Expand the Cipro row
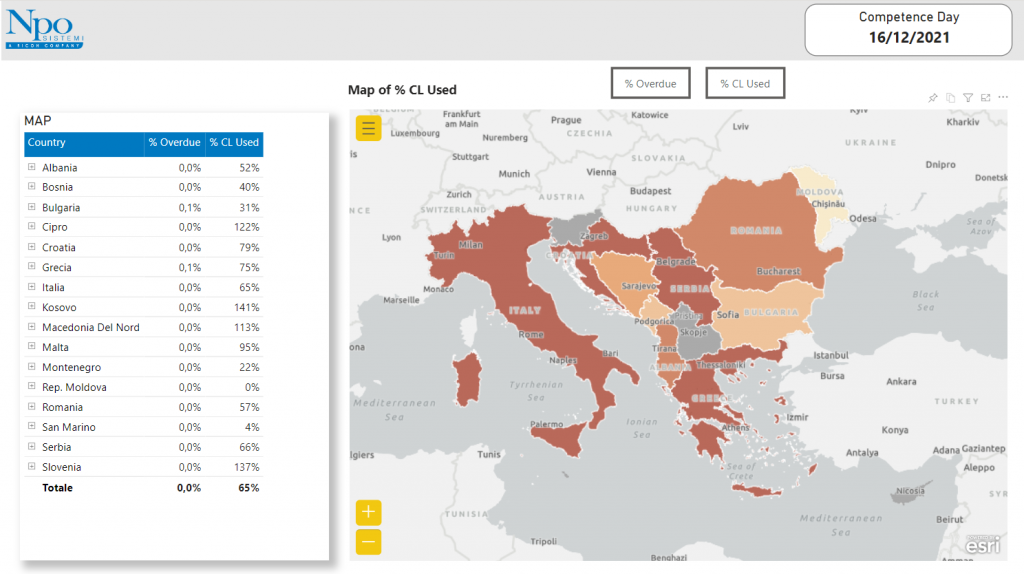The height and width of the screenshot is (574, 1024). (x=32, y=228)
